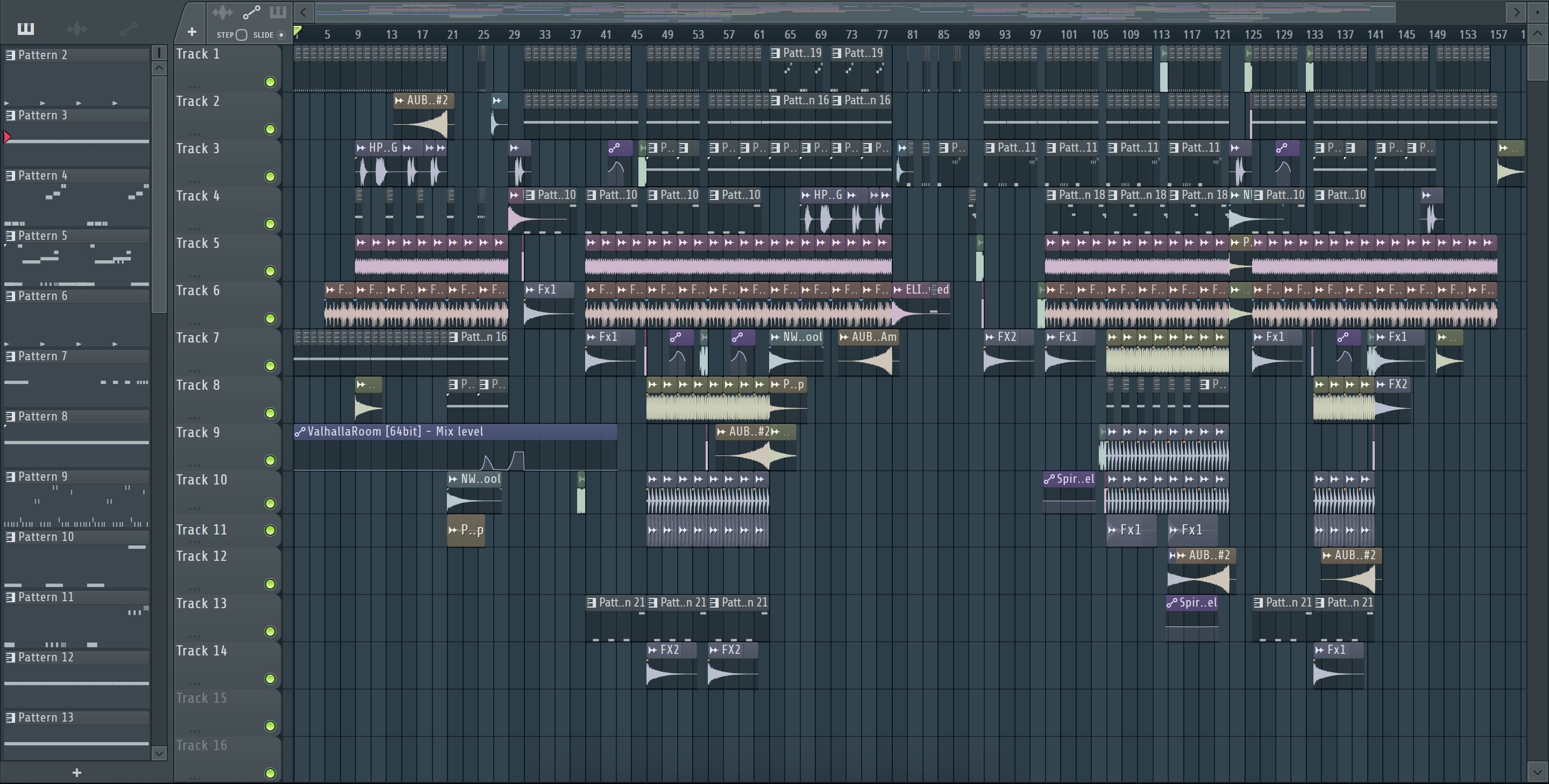Select the pattern focus icon in playlist header
The height and width of the screenshot is (784, 1549).
click(278, 12)
